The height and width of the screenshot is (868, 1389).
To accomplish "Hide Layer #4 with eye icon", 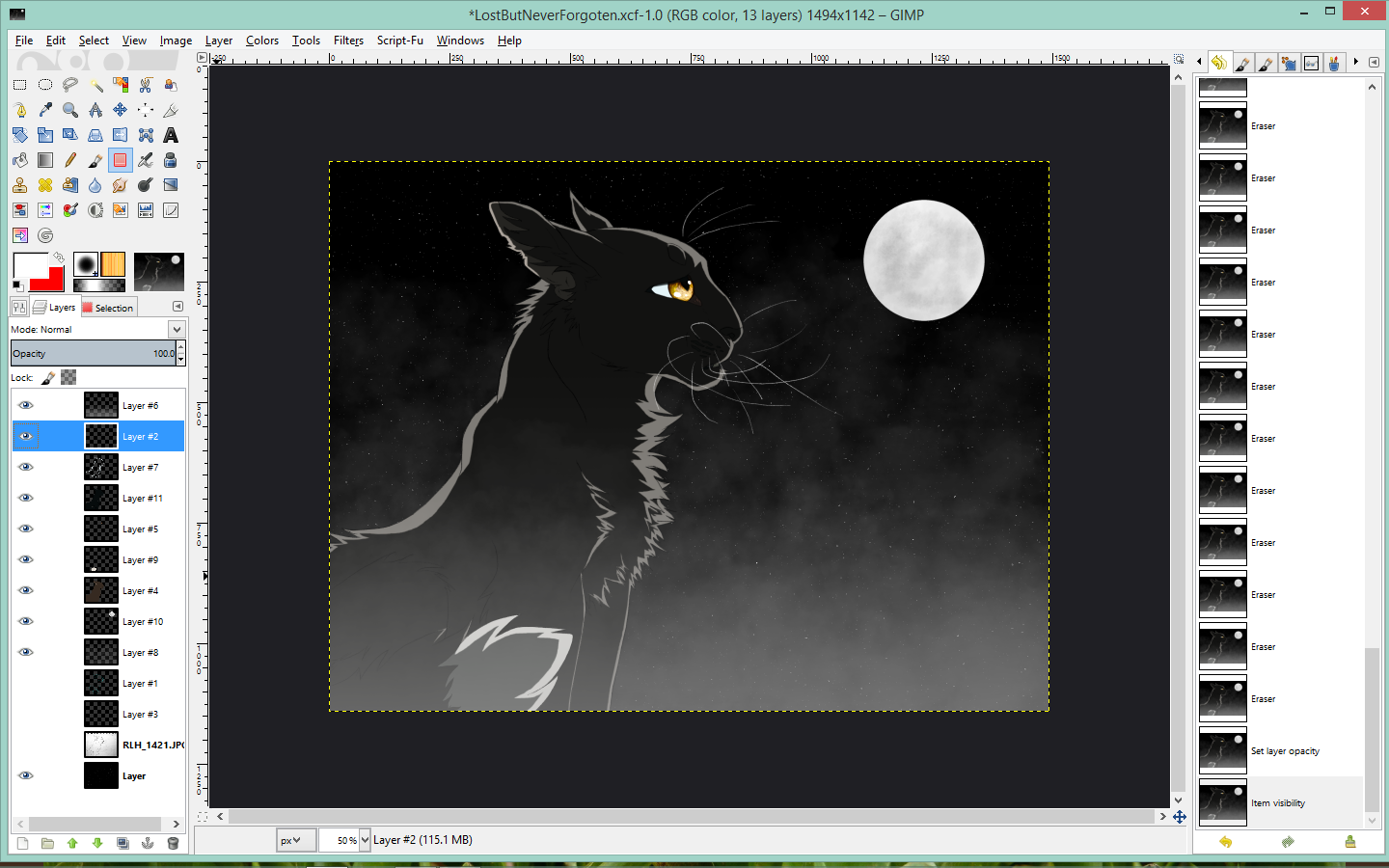I will pyautogui.click(x=26, y=591).
